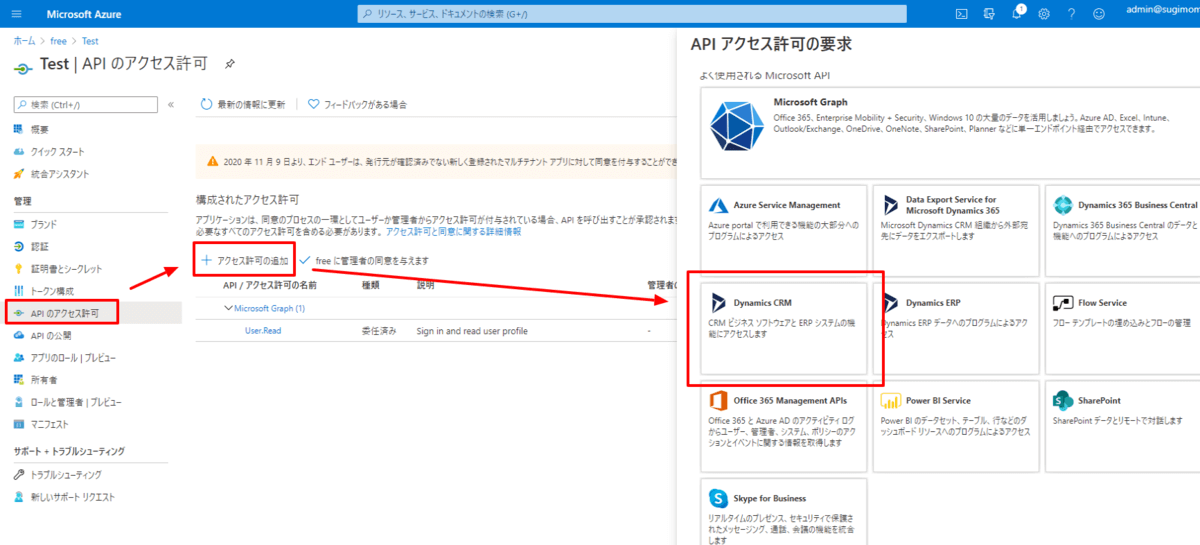Select the Dynamics CRM API card

(x=784, y=328)
